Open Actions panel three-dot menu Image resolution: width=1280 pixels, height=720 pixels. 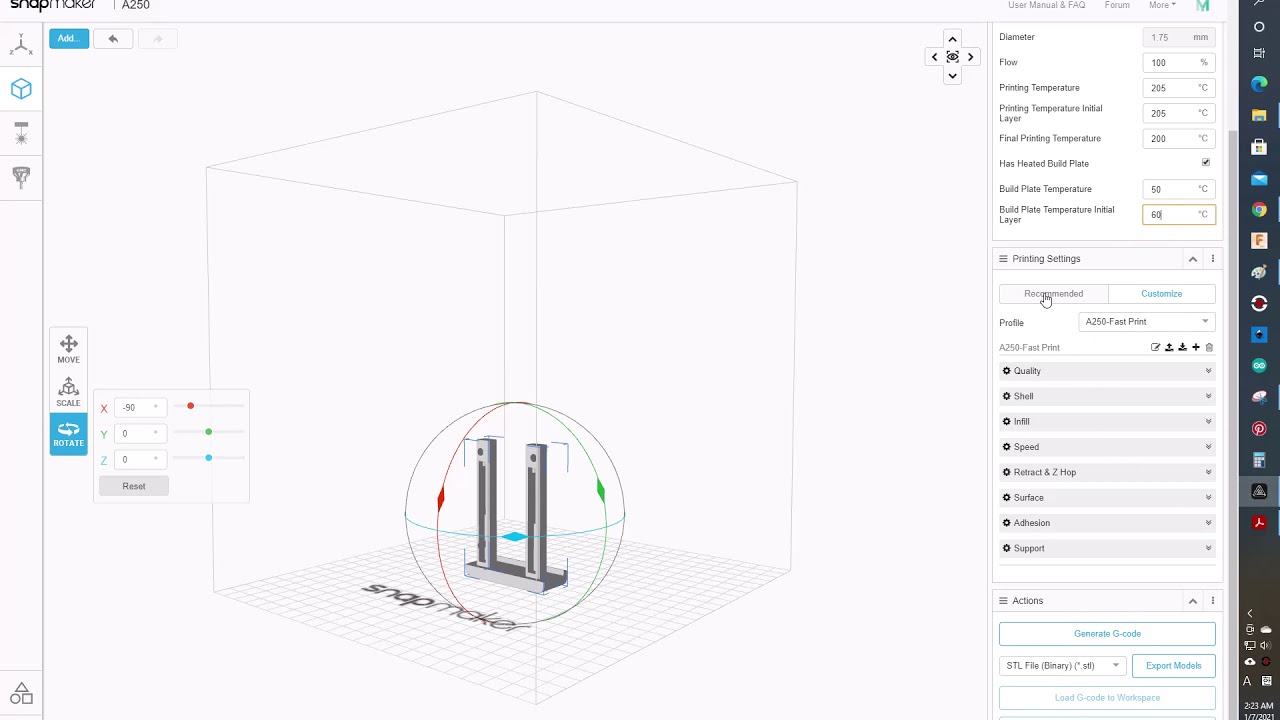coord(1212,601)
